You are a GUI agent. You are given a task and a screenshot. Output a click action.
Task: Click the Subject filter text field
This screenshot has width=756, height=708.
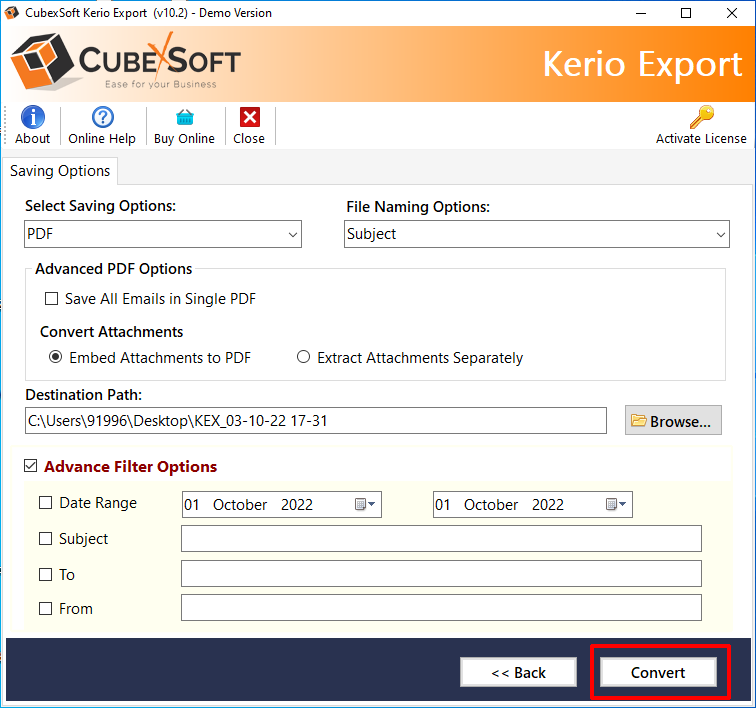point(441,539)
